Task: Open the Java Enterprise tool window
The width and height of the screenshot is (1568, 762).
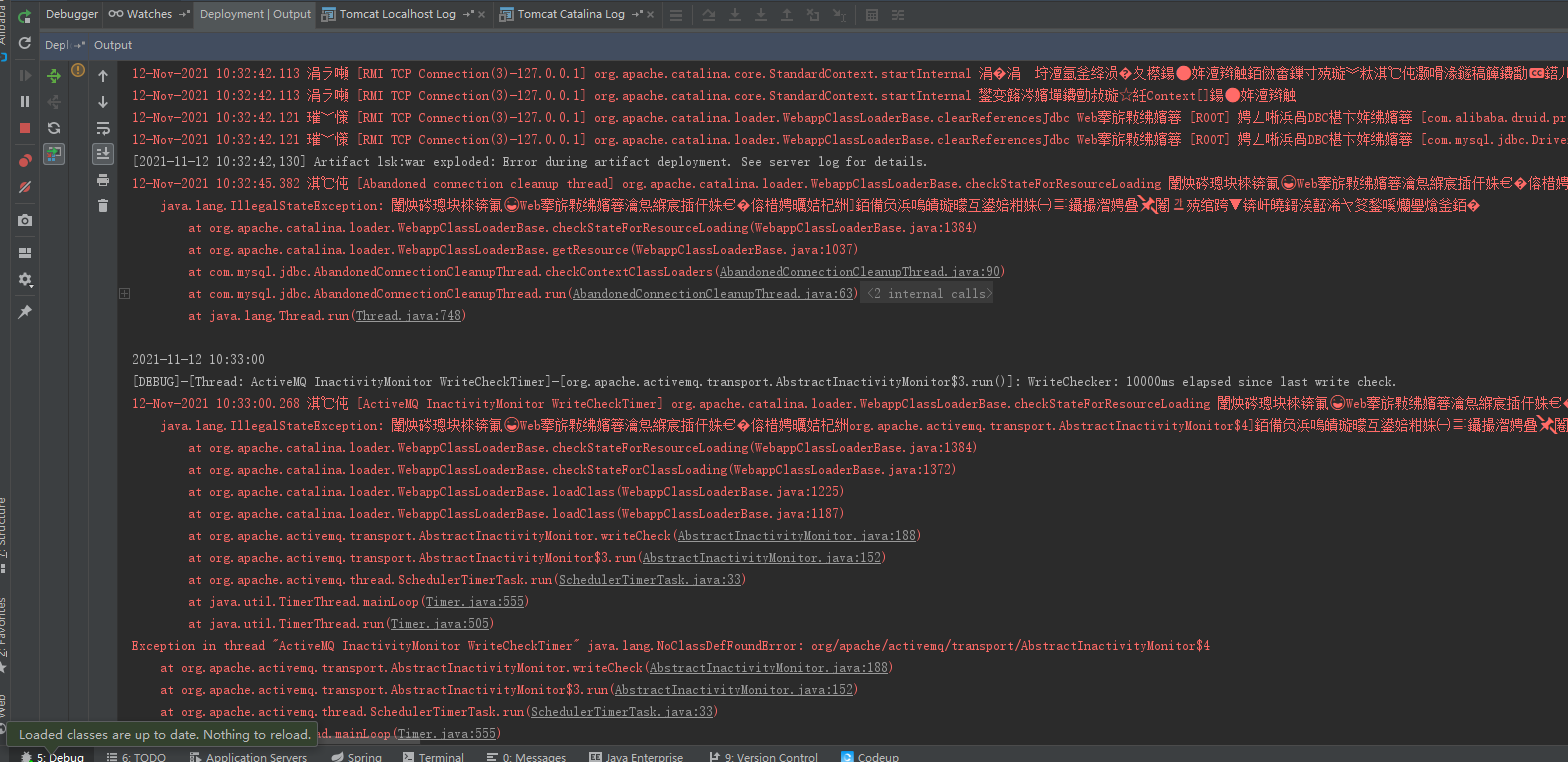Action: 637,757
